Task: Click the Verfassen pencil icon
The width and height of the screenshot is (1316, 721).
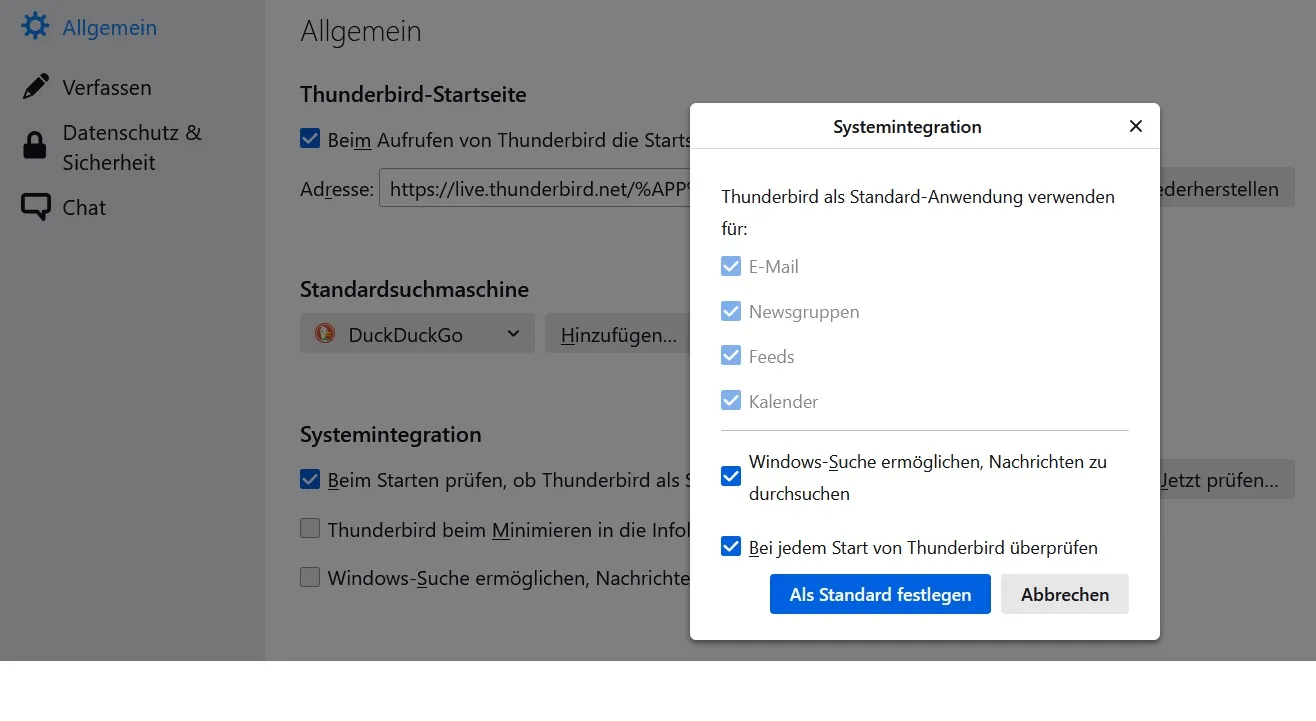Action: 35,87
